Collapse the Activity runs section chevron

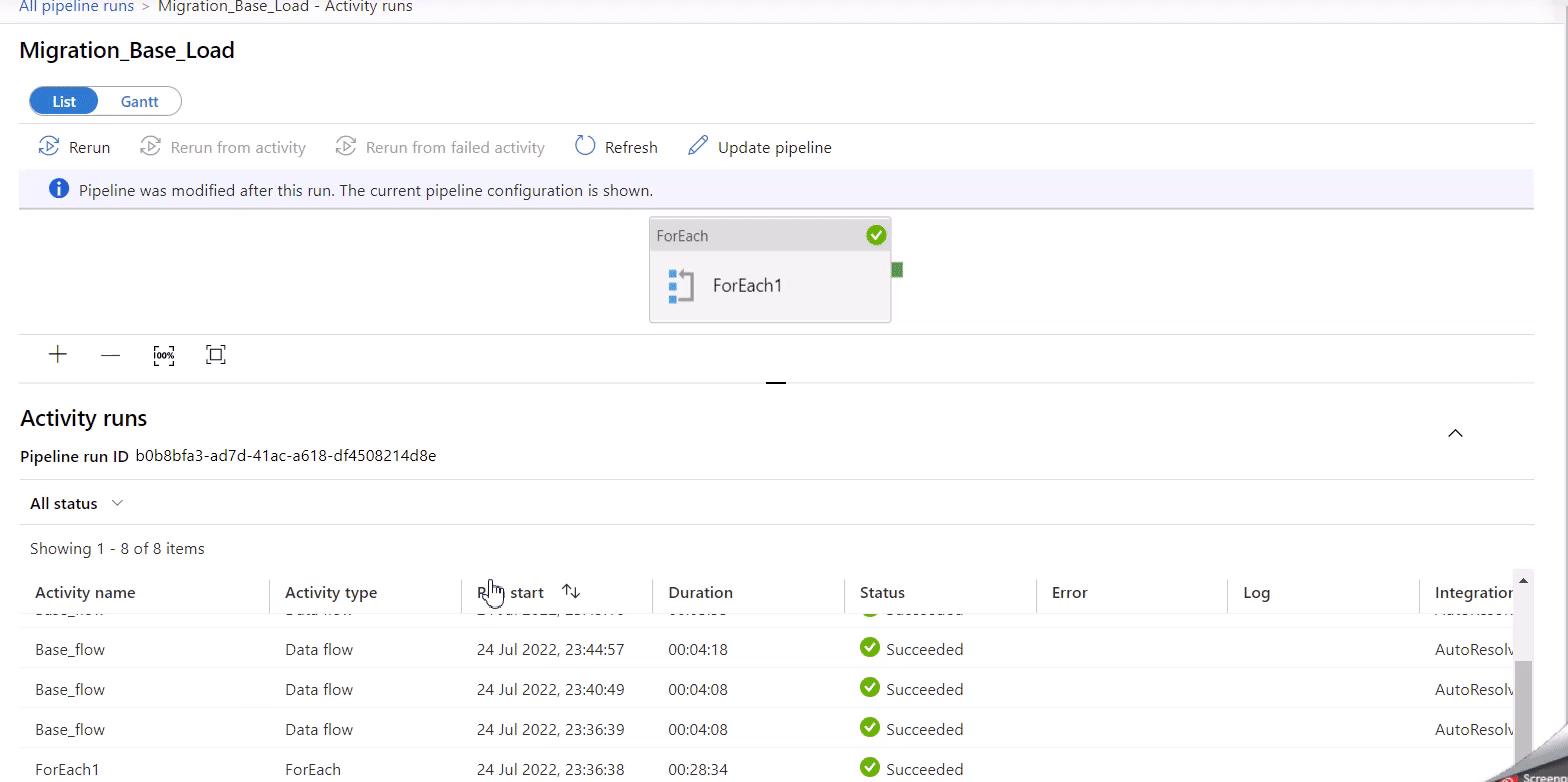1456,433
